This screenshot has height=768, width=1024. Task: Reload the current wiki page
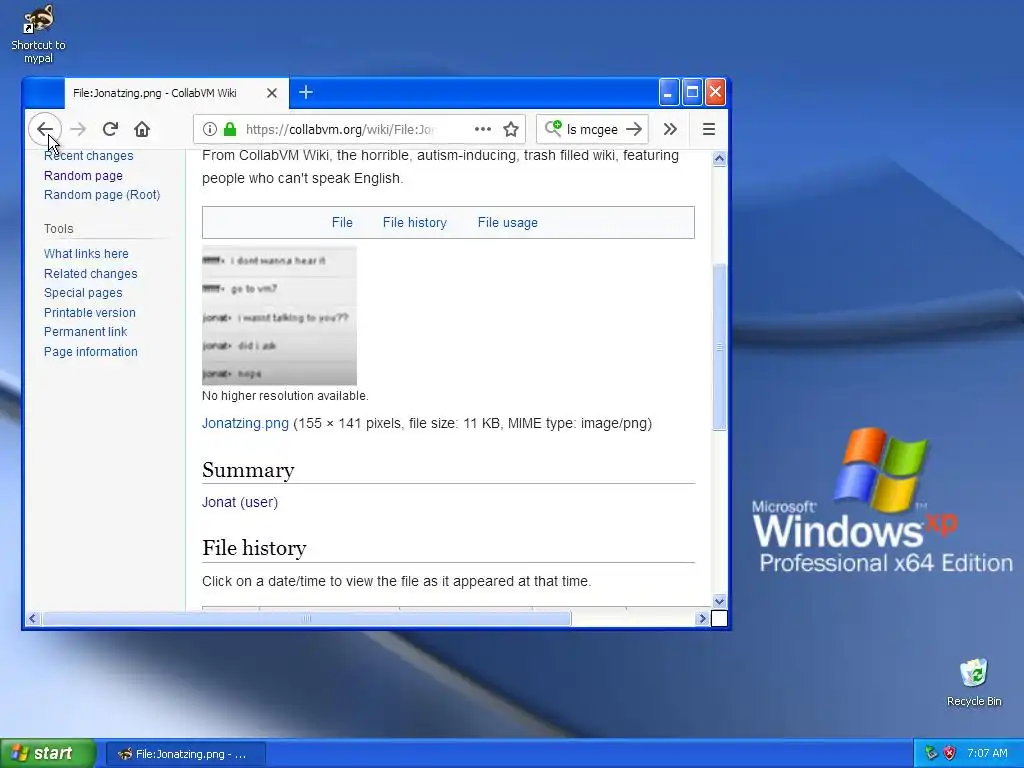point(110,129)
